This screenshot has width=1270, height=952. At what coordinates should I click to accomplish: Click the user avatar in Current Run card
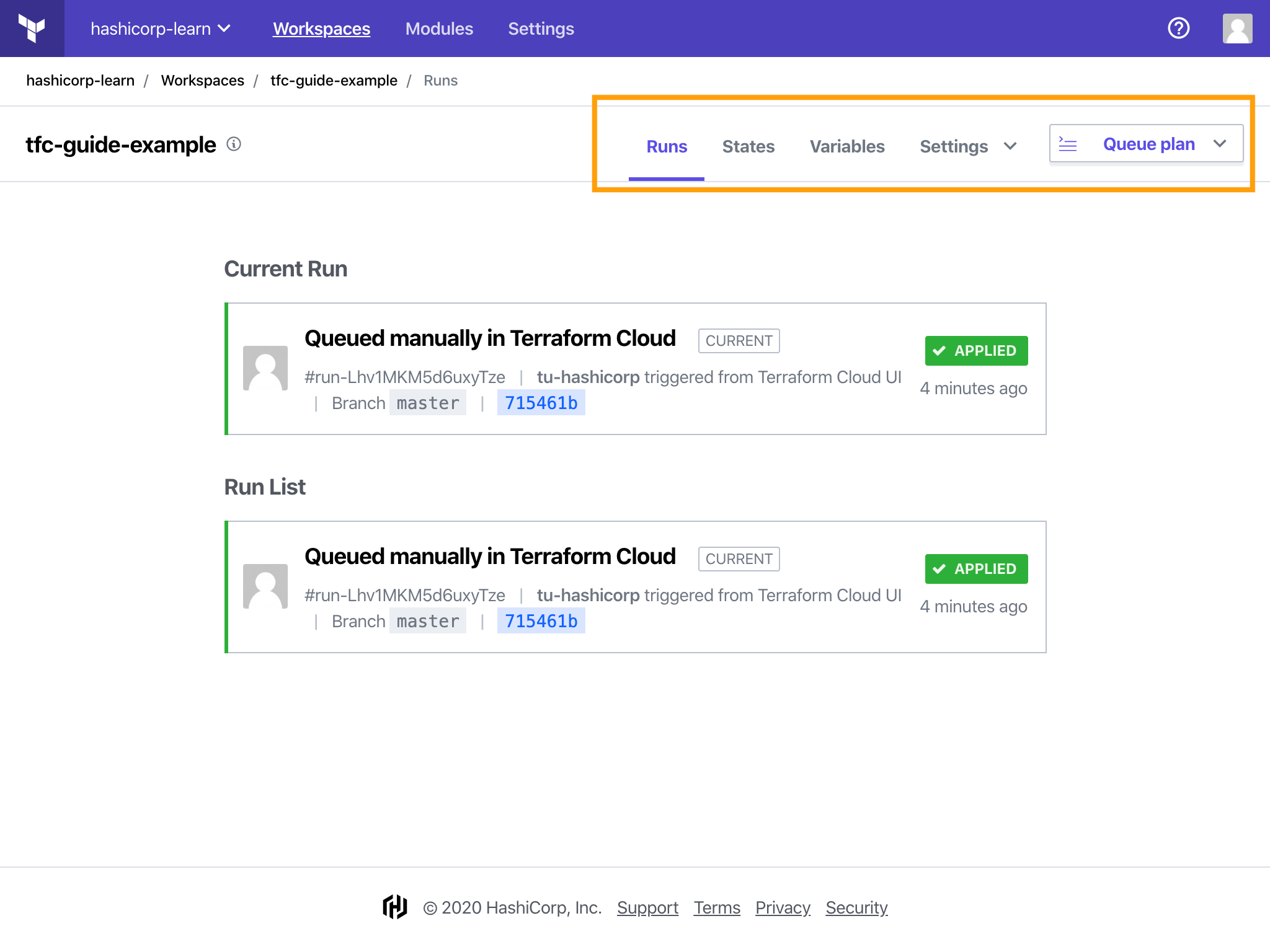[265, 368]
